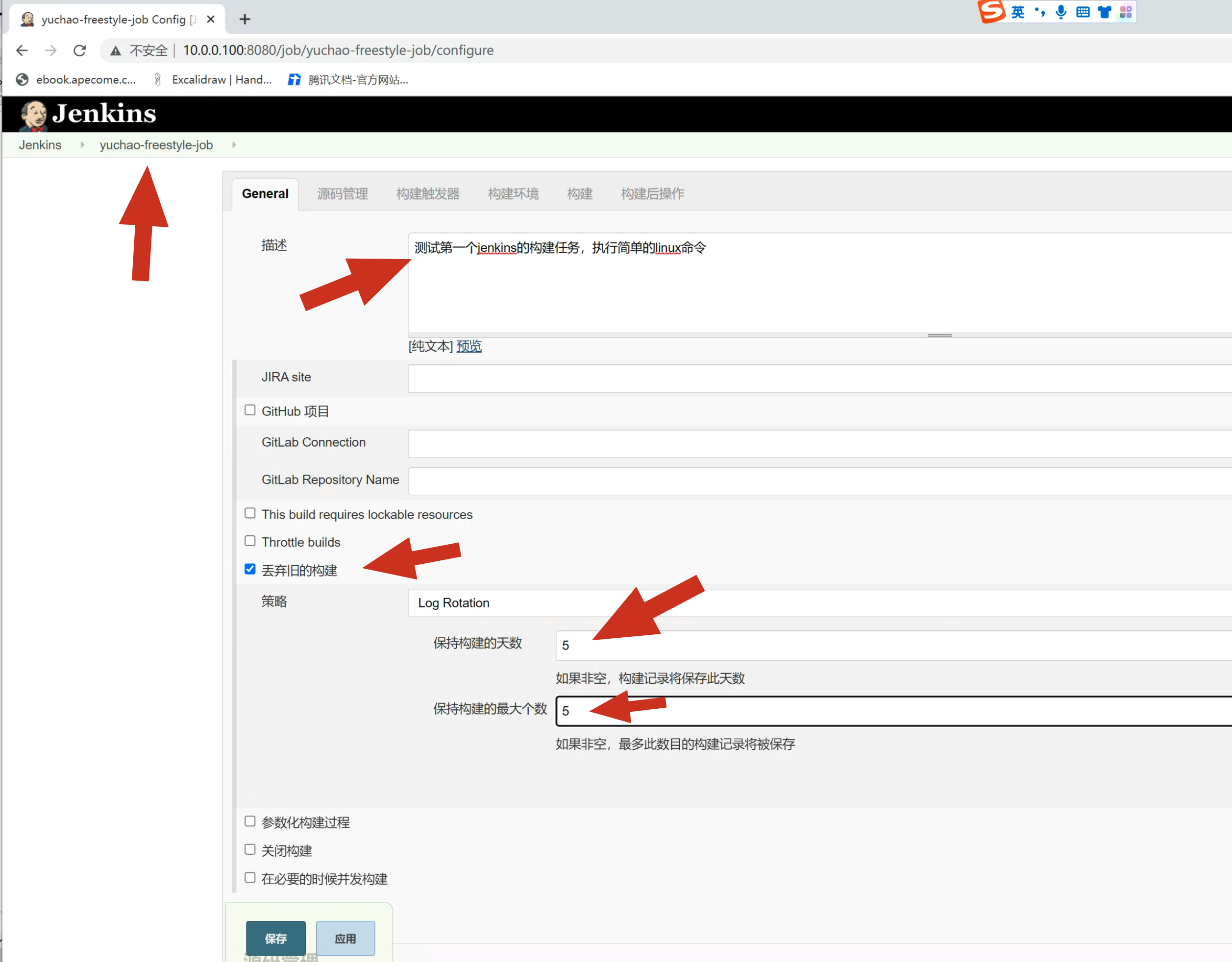1232x962 pixels.
Task: Grab the description textarea resize handle
Action: click(x=939, y=336)
